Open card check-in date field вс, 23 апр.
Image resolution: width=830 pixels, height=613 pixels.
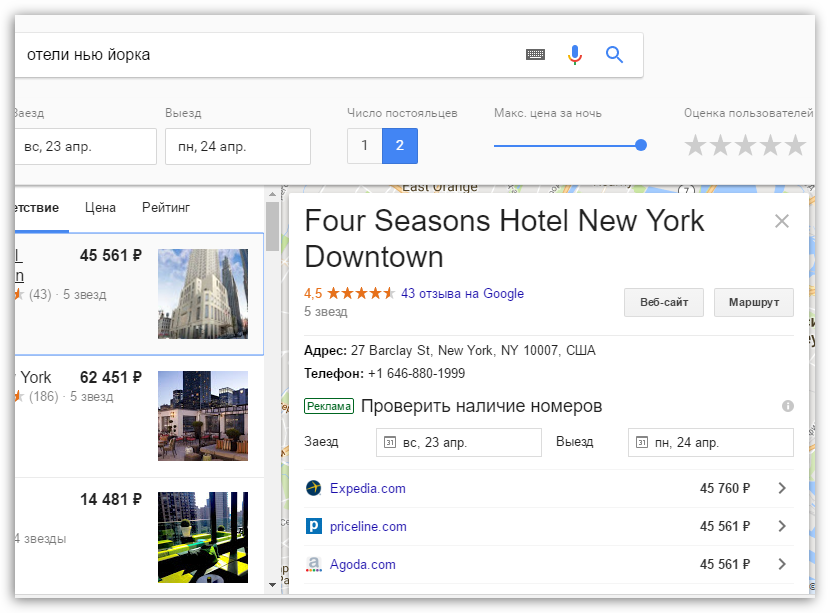(459, 443)
